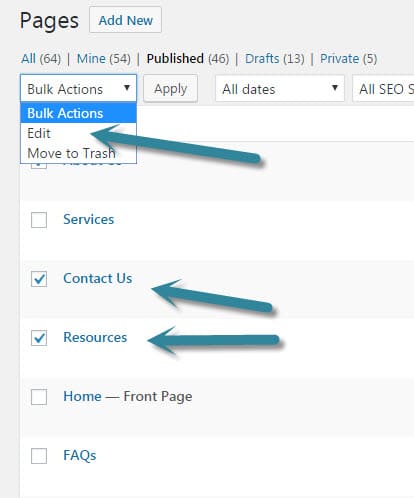Screen dimensions: 414x498
Task: View Drafts (13) pages
Action: click(x=275, y=59)
